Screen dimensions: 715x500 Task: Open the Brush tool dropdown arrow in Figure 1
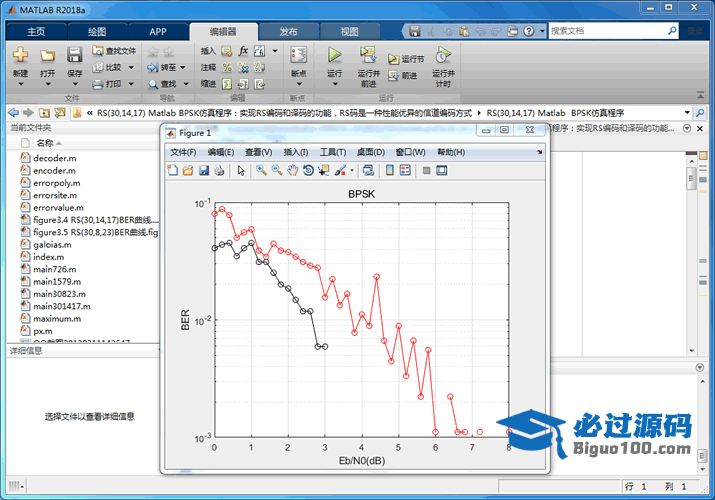[352, 170]
